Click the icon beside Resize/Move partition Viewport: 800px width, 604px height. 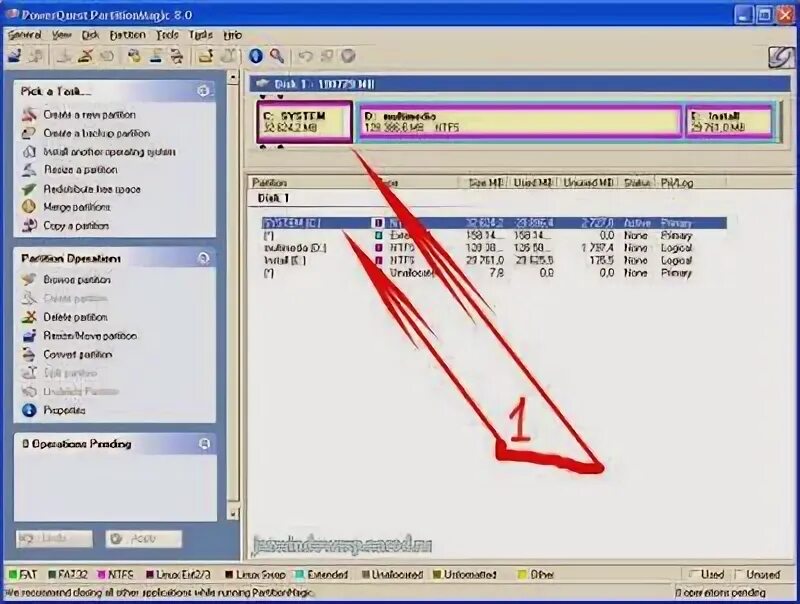[x=29, y=336]
